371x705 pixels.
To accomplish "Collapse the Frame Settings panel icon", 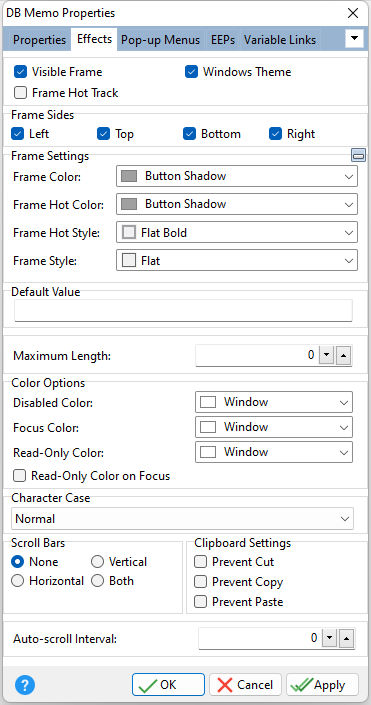I will [x=358, y=156].
